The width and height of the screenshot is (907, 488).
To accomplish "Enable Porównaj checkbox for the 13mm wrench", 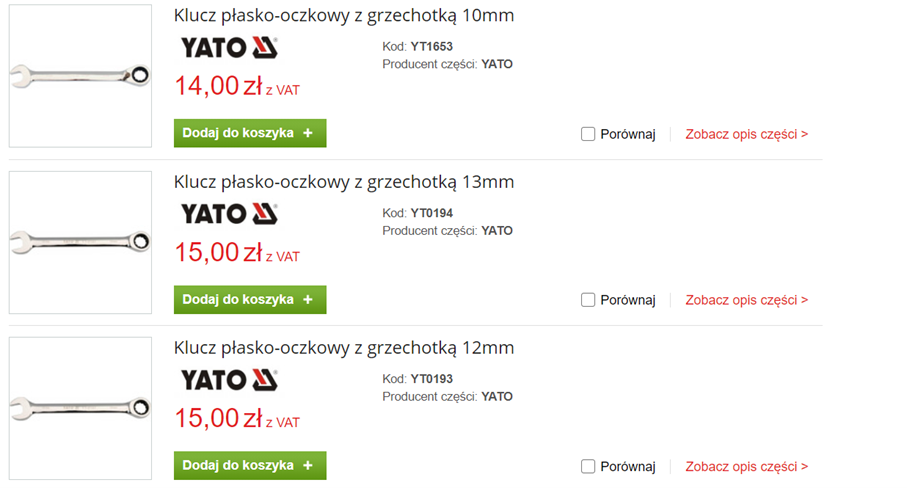I will (588, 300).
